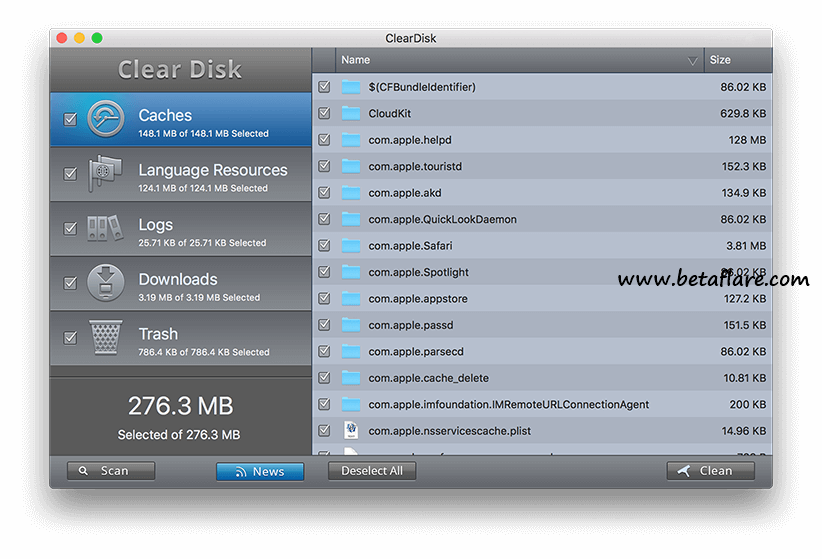Screen dimensions: 822x559
Task: Toggle the Trash category checkbox
Action: click(x=70, y=338)
